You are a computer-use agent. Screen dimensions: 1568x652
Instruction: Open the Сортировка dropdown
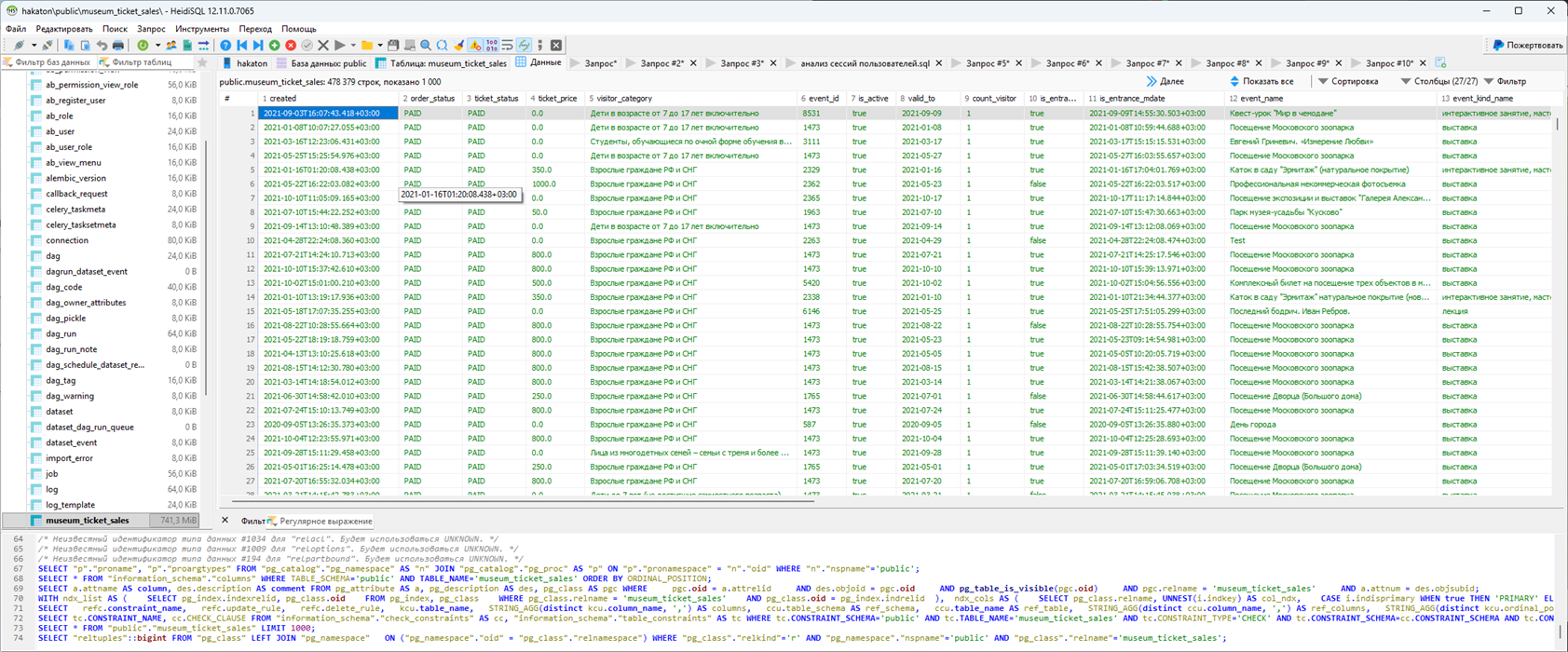click(x=1347, y=82)
